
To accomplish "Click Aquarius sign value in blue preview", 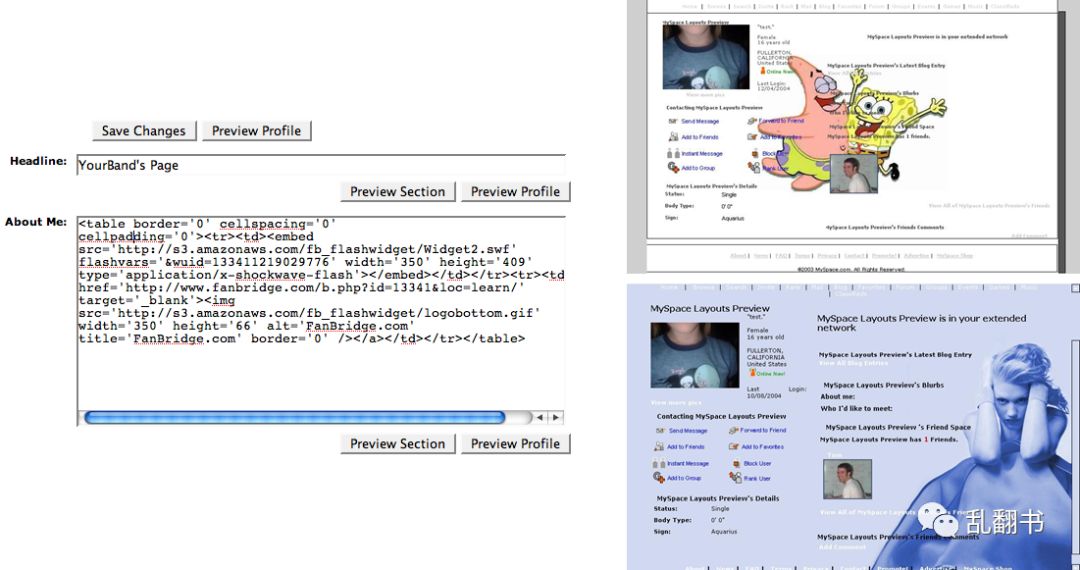I will click(724, 531).
